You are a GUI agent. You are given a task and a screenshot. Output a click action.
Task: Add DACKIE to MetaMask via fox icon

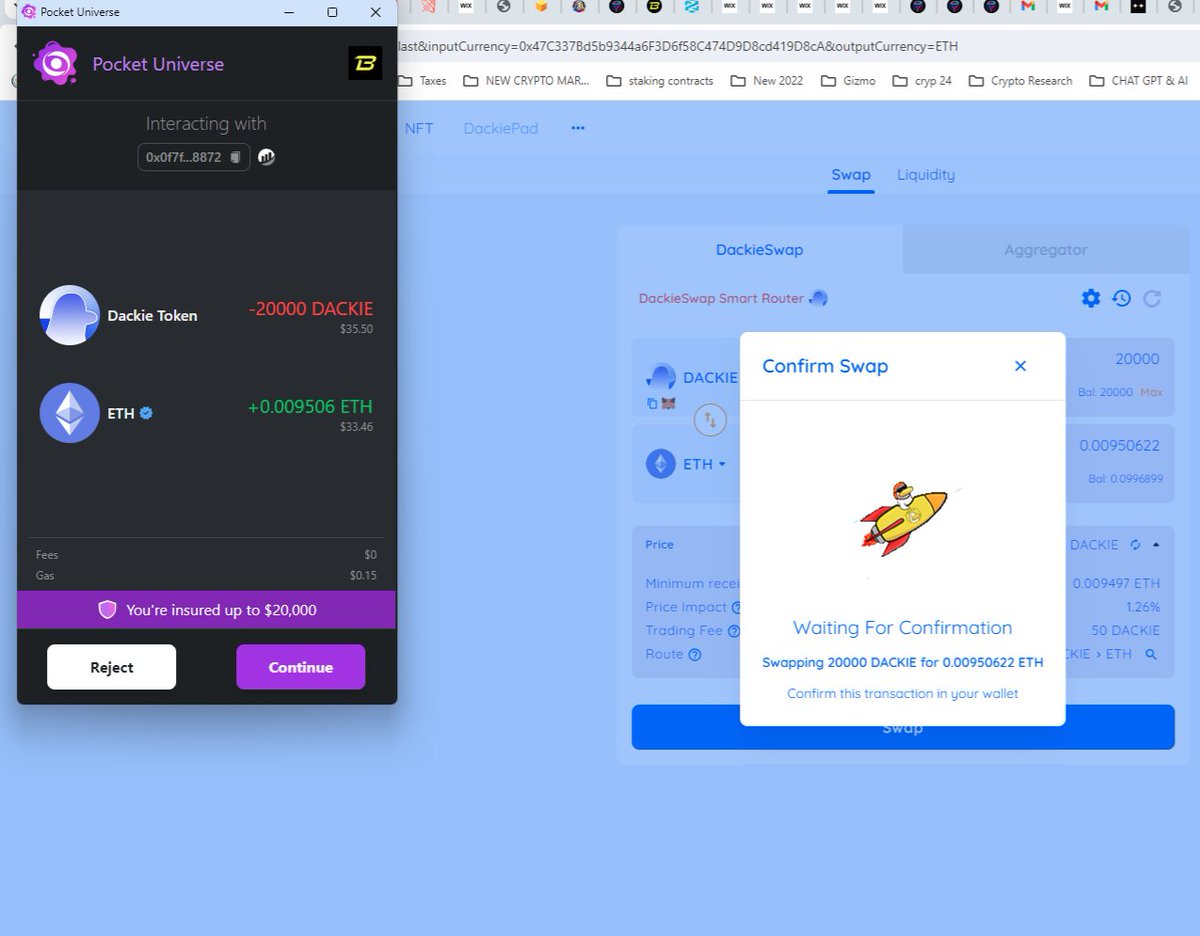tap(668, 403)
